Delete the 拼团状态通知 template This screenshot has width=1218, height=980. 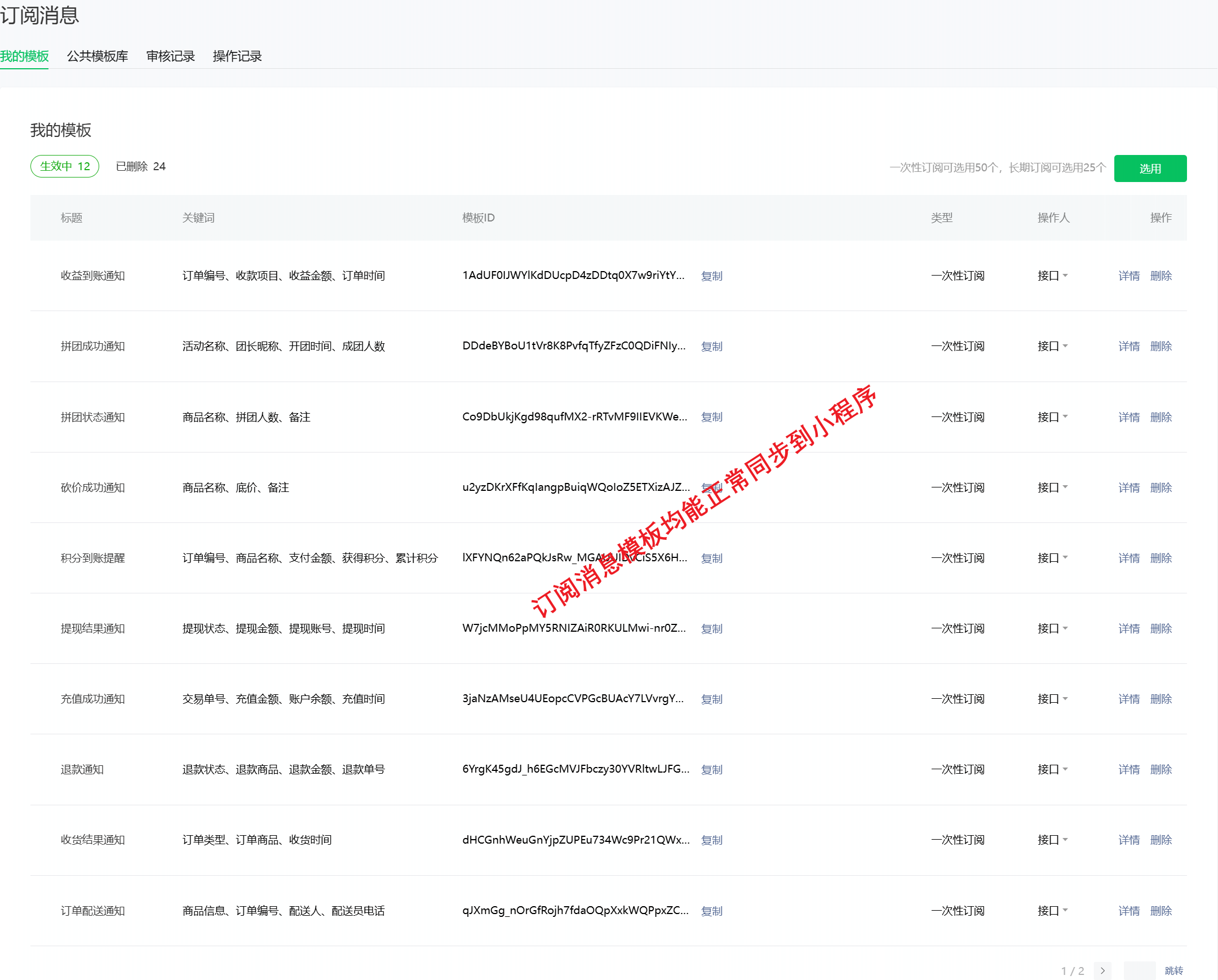tap(1161, 417)
